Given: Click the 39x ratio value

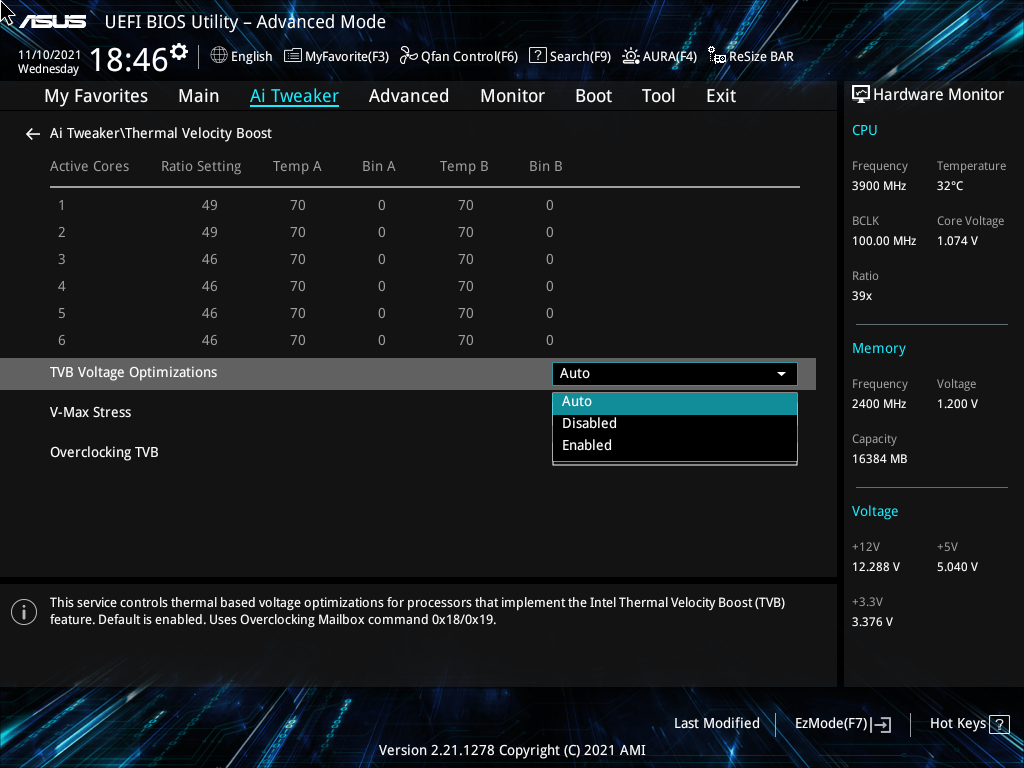Looking at the screenshot, I should [x=861, y=296].
